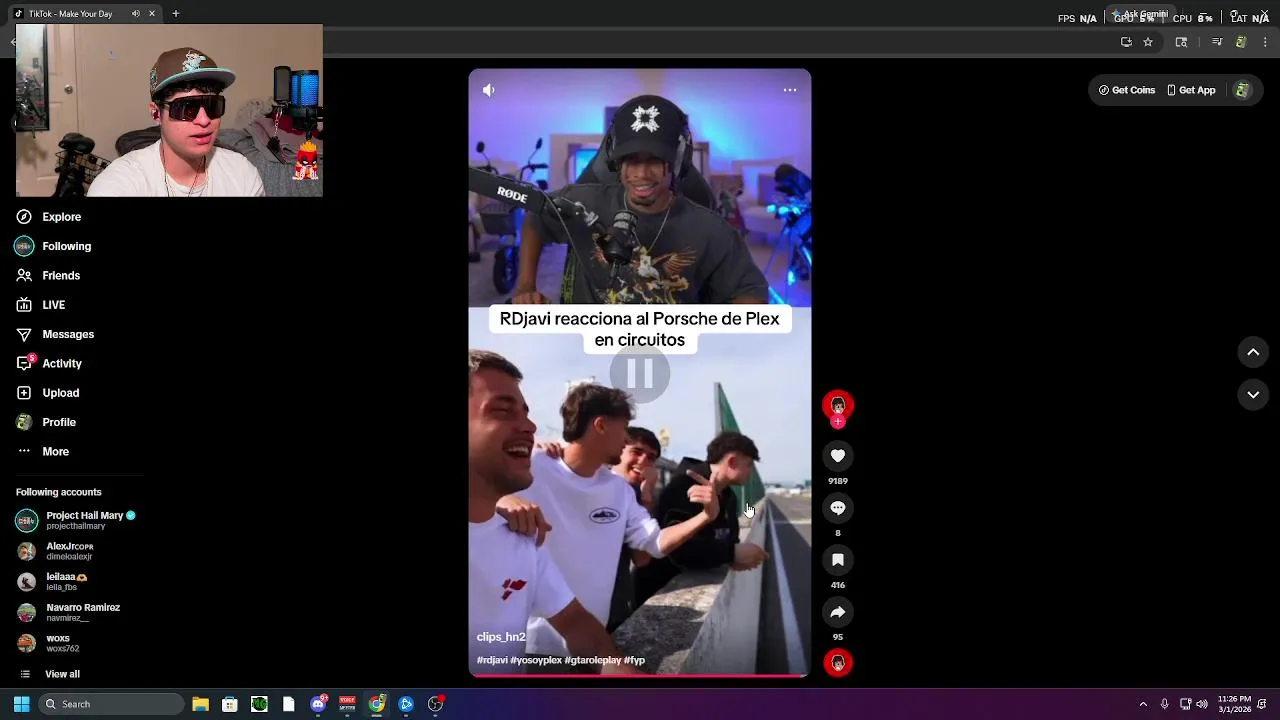Open the video creator's avatar
The width and height of the screenshot is (1280, 720).
[x=838, y=404]
